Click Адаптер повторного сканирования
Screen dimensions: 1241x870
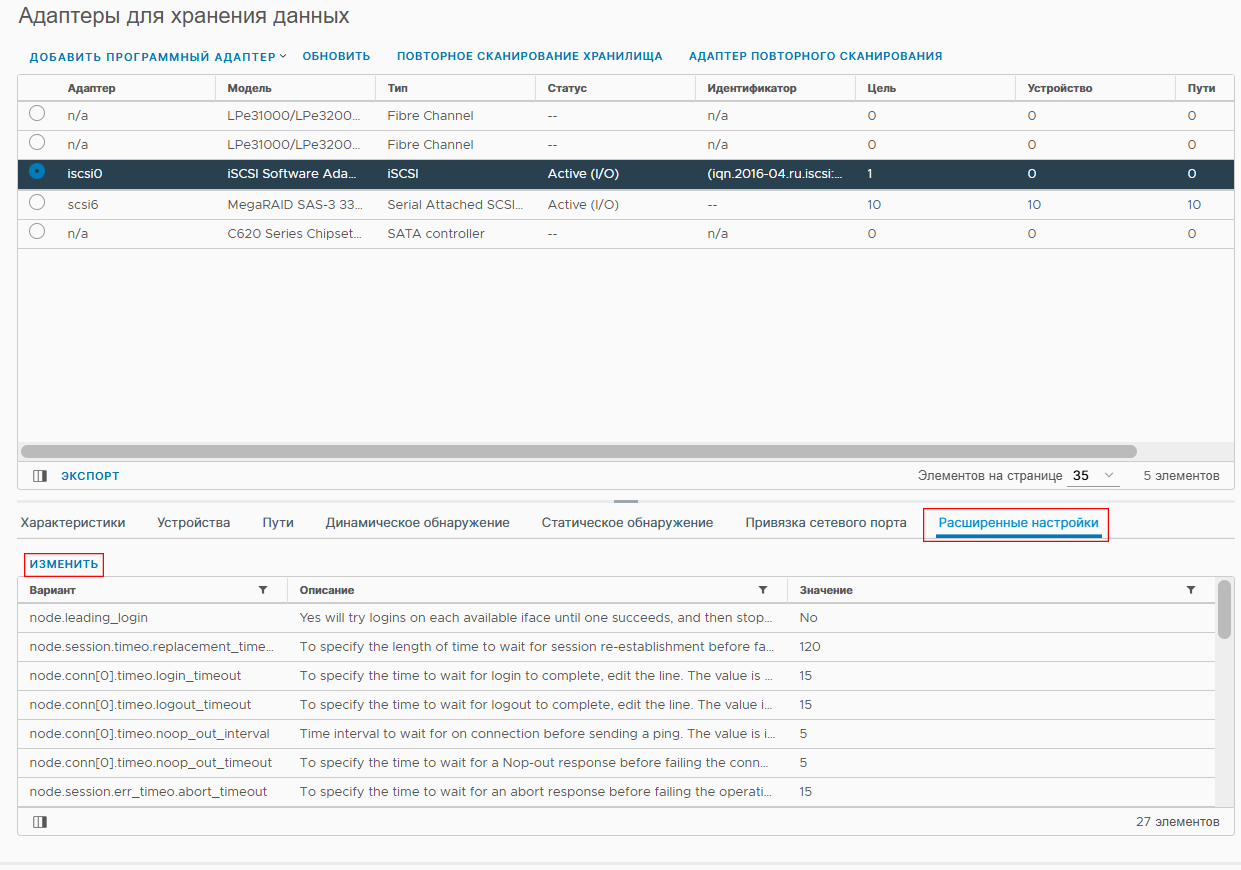click(816, 57)
